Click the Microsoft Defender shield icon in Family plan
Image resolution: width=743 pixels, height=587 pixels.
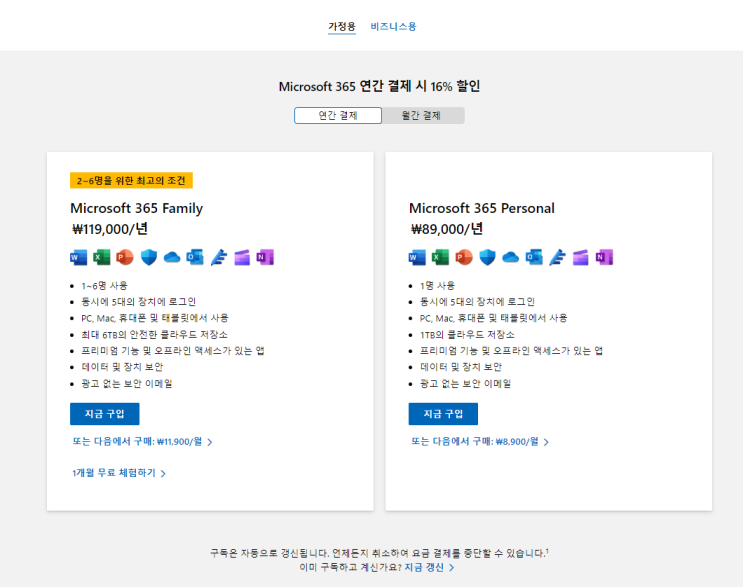(x=148, y=257)
